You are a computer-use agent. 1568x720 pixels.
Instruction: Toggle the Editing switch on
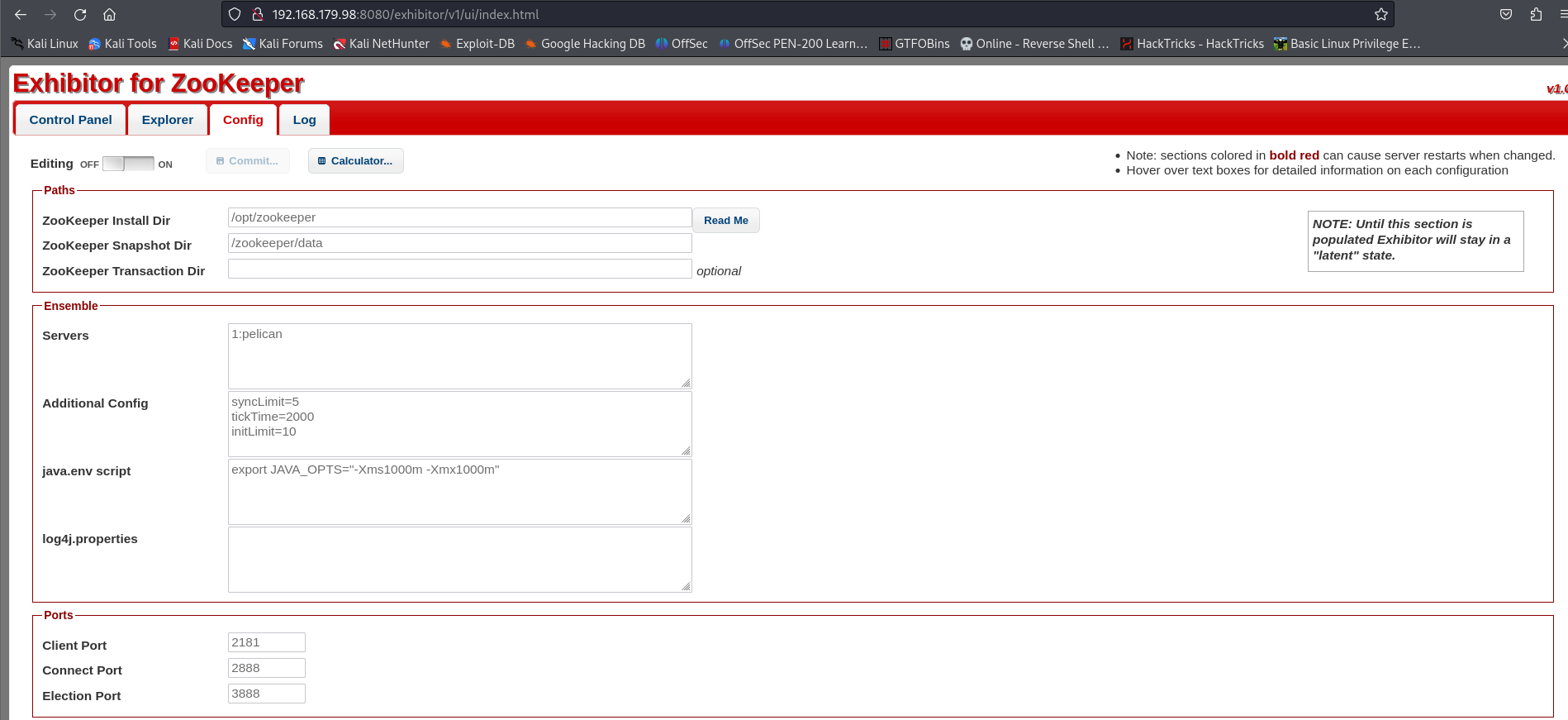tap(128, 164)
